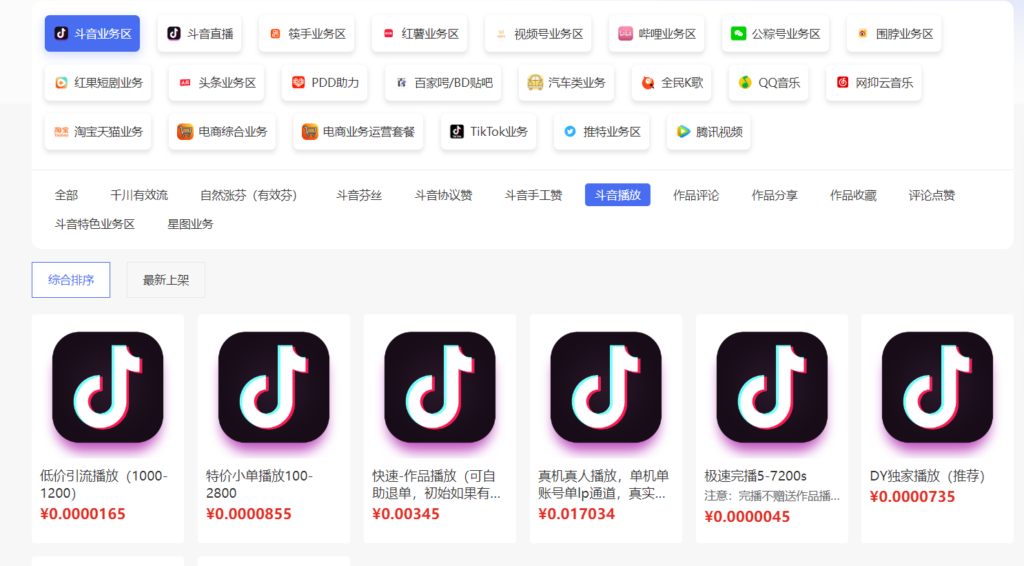Screen dimensions: 1024x566
Task: Click the TikTok icon beside TikTok业务
Action: tap(457, 131)
